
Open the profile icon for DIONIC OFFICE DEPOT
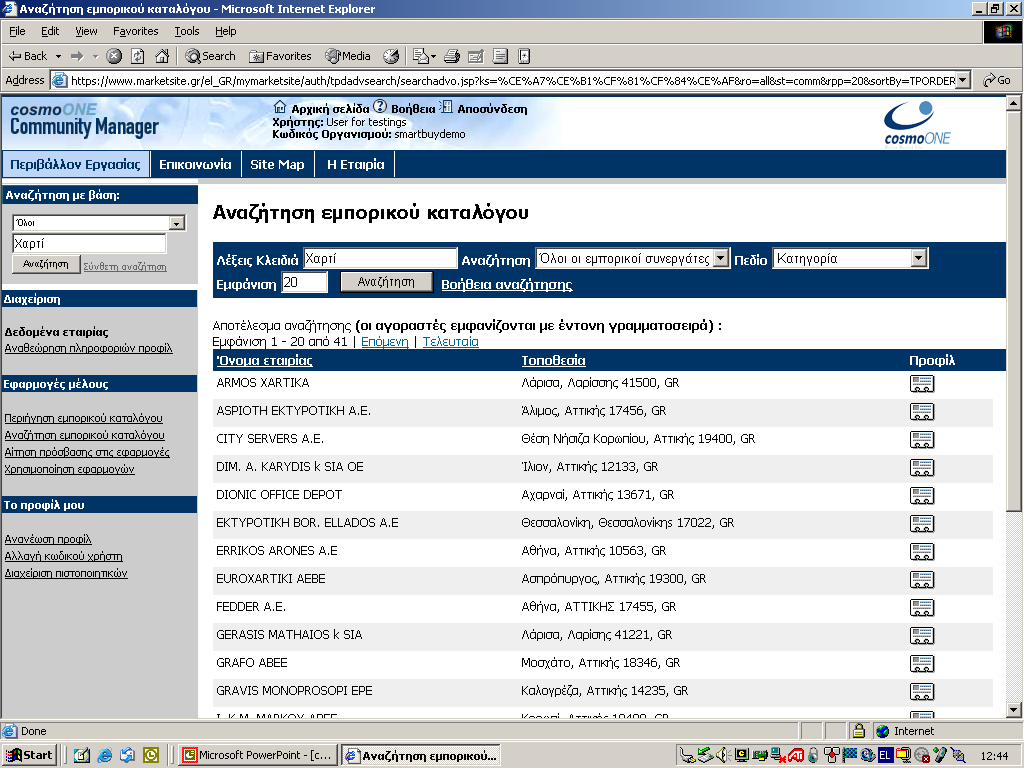(921, 496)
